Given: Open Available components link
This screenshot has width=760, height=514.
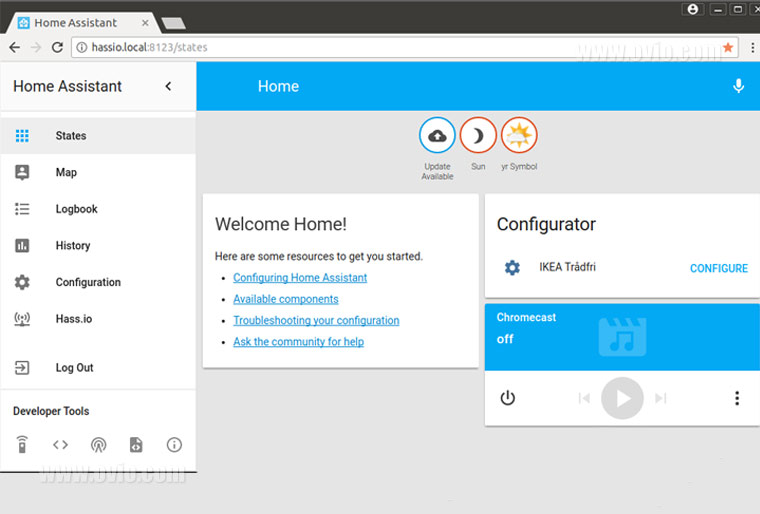Looking at the screenshot, I should click(285, 299).
